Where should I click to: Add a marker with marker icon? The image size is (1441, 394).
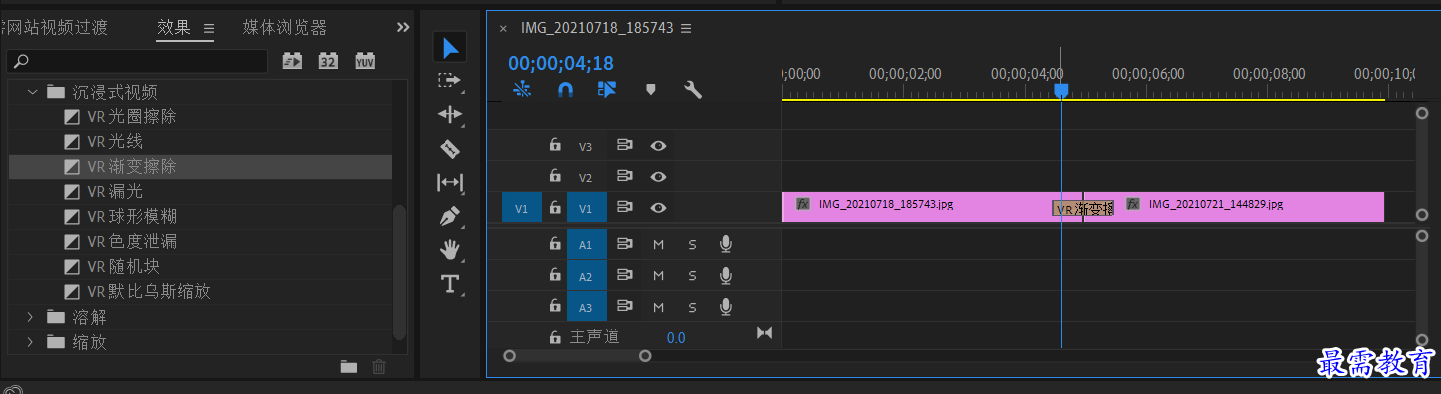(651, 89)
